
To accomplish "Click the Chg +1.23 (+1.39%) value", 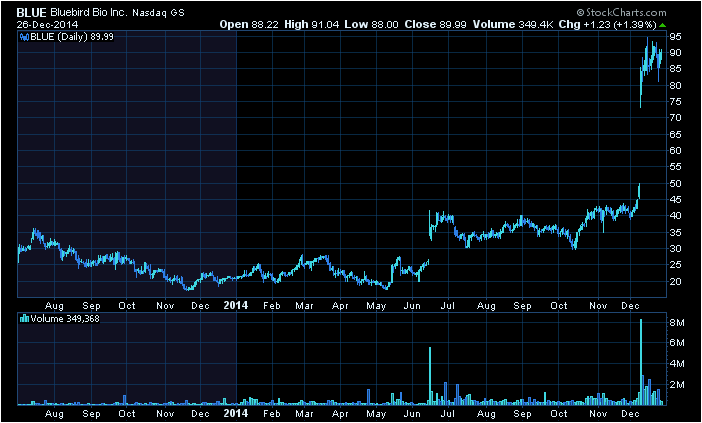I will (608, 24).
